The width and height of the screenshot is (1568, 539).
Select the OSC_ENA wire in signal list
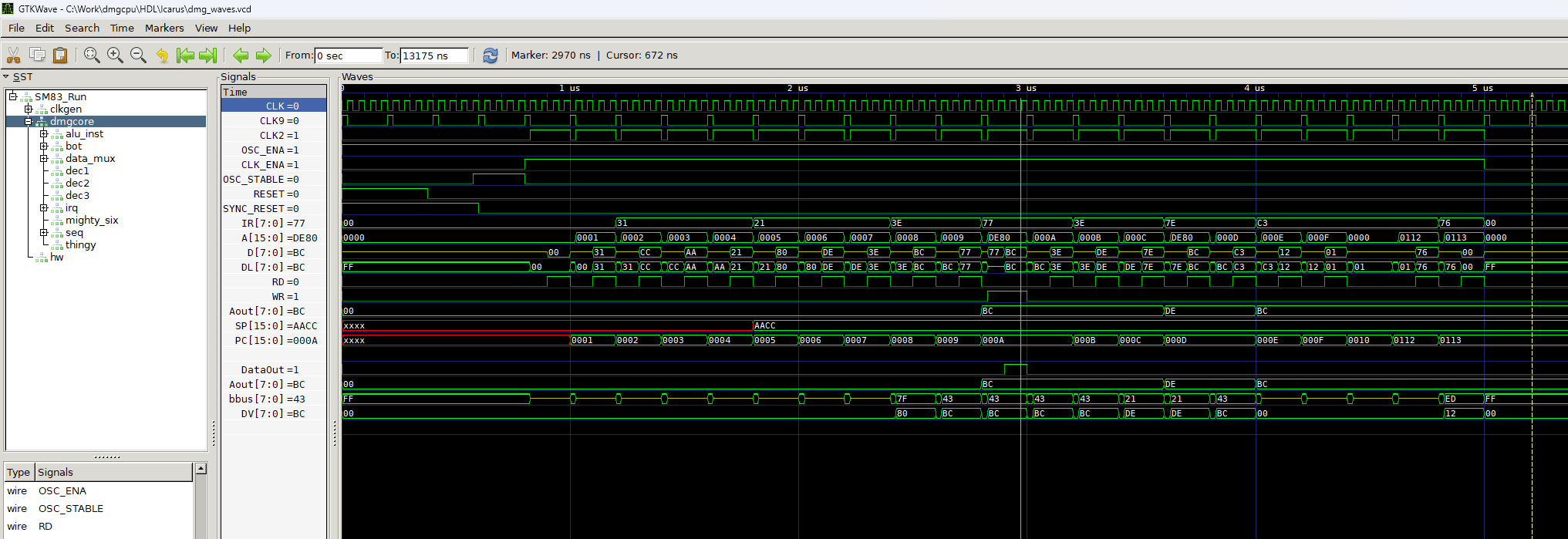click(62, 490)
